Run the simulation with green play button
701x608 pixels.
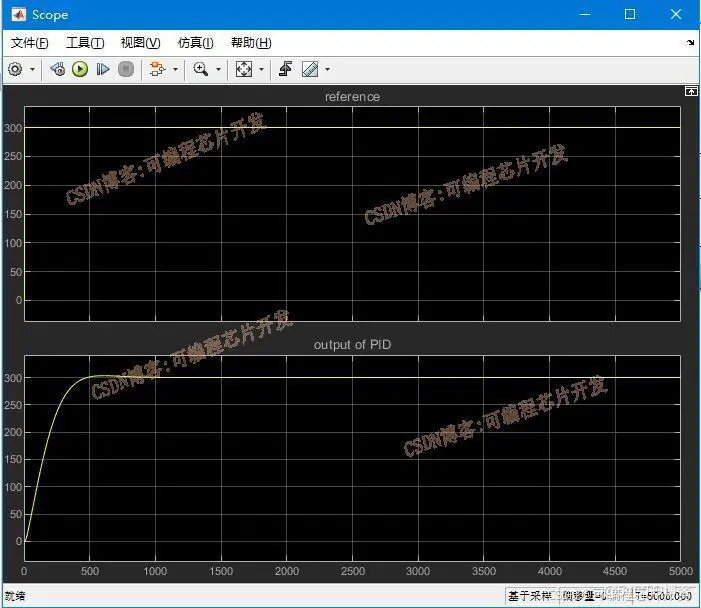(80, 69)
